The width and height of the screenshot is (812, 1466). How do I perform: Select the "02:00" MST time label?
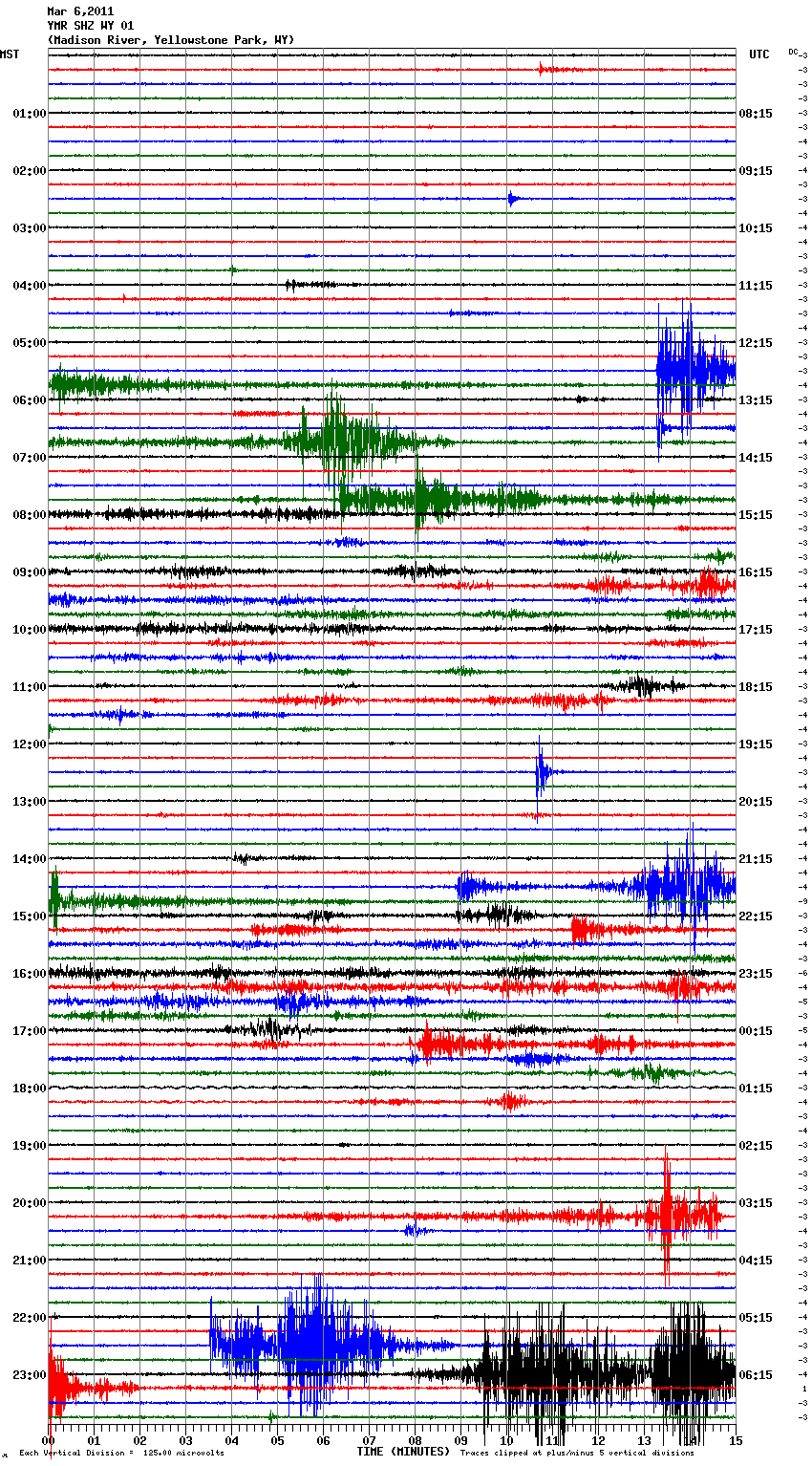30,171
